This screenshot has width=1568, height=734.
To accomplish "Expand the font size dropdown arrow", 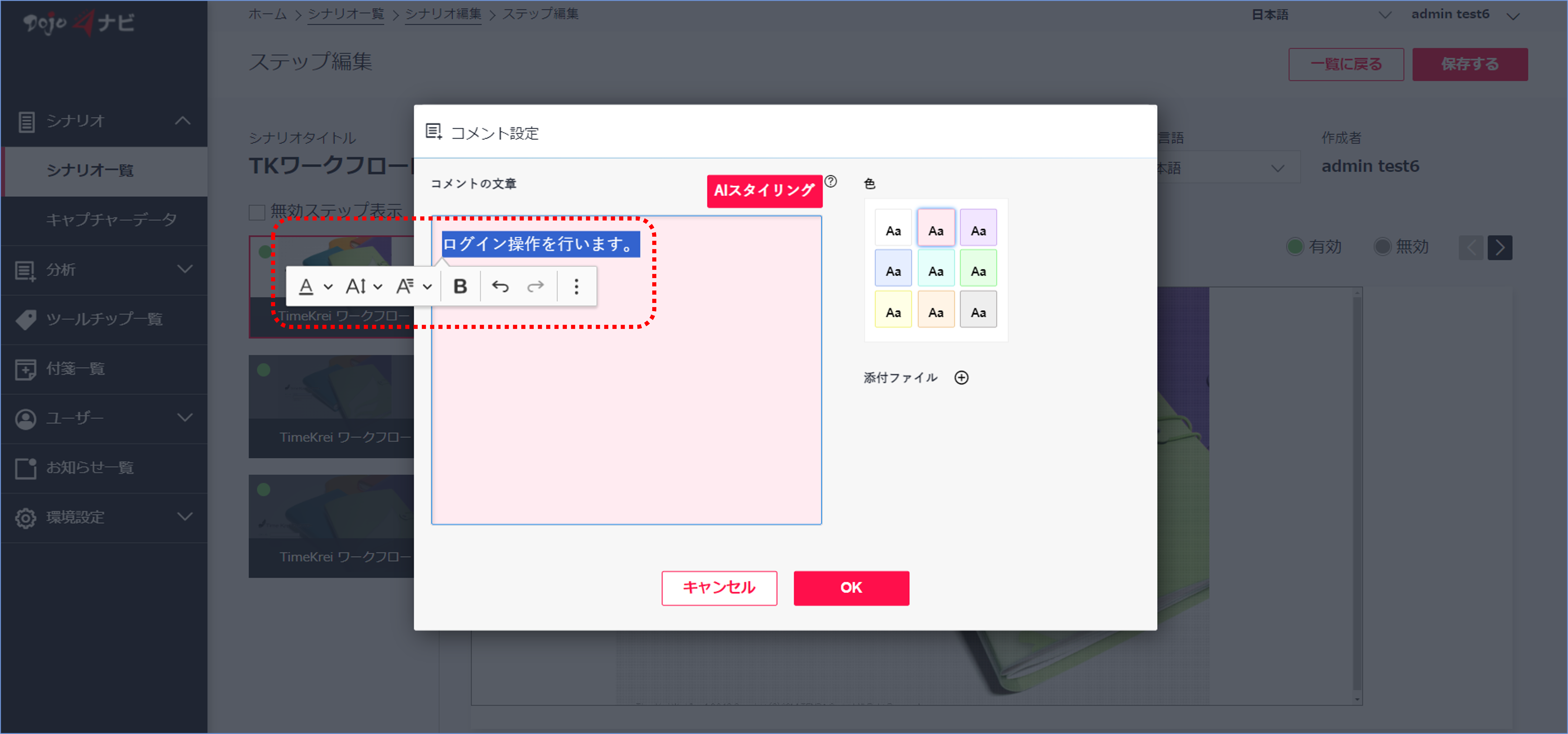I will 378,287.
